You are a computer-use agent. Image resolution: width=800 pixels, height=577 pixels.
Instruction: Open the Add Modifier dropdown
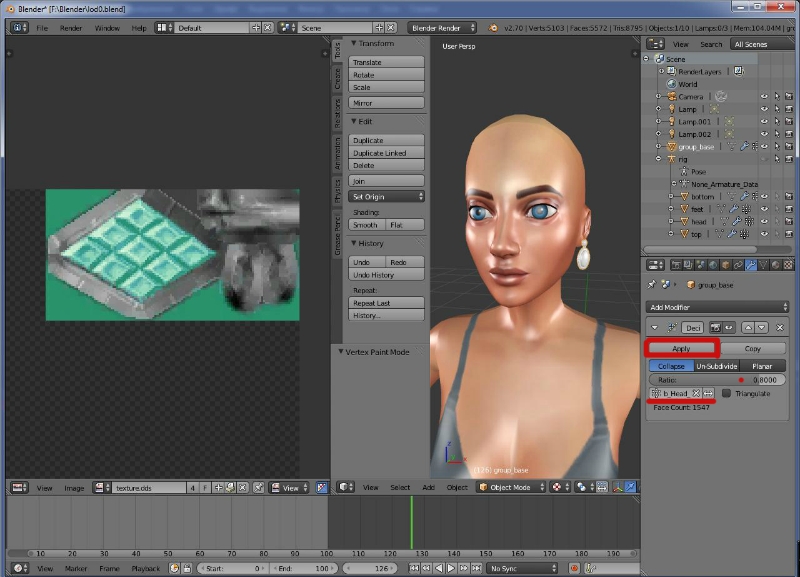[x=717, y=306]
